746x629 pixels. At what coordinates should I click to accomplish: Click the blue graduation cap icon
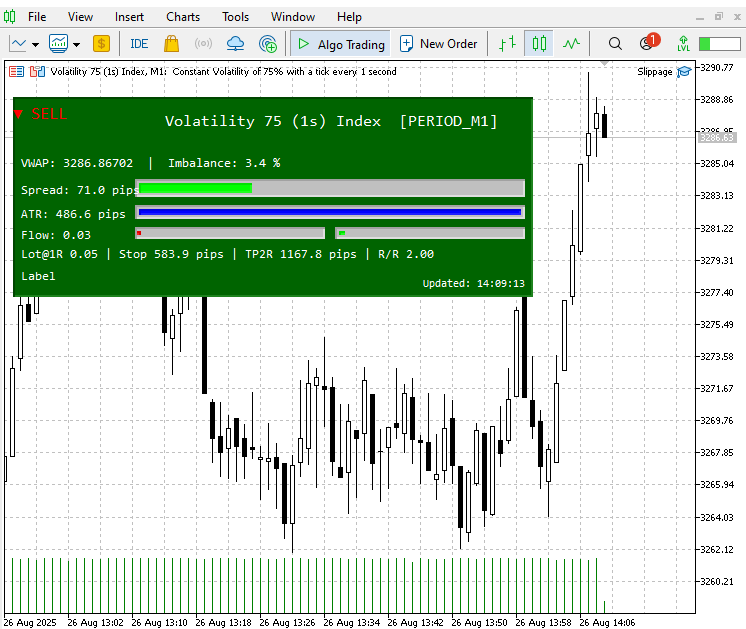pyautogui.click(x=684, y=71)
